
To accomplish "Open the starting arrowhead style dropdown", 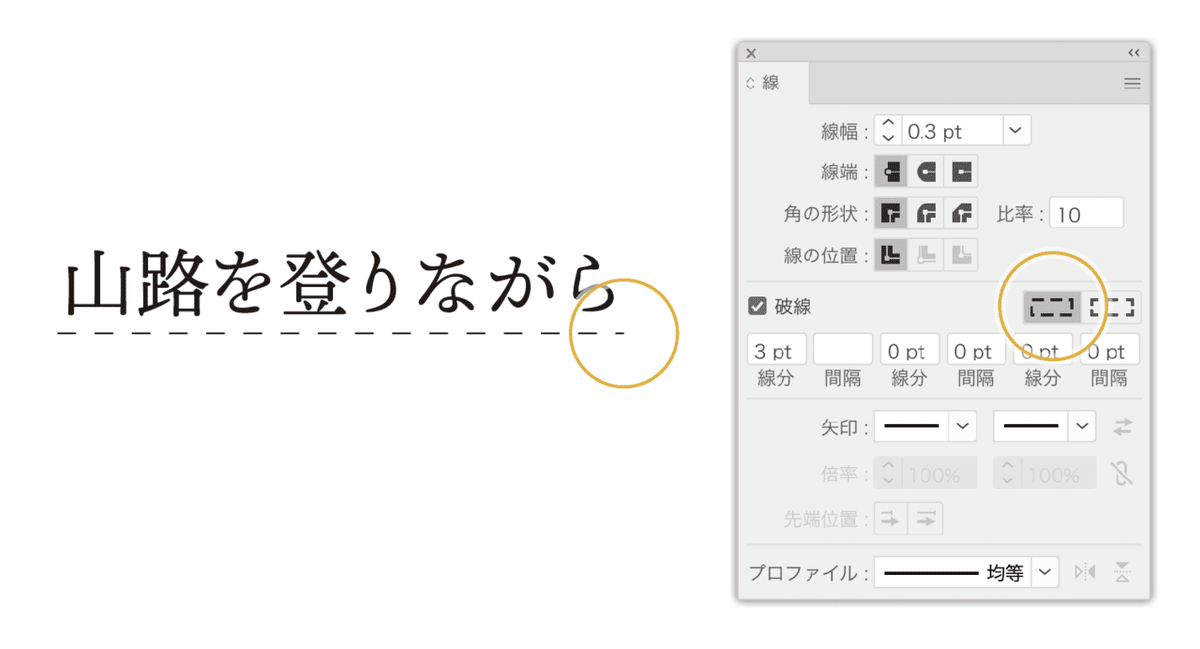I will 961,426.
